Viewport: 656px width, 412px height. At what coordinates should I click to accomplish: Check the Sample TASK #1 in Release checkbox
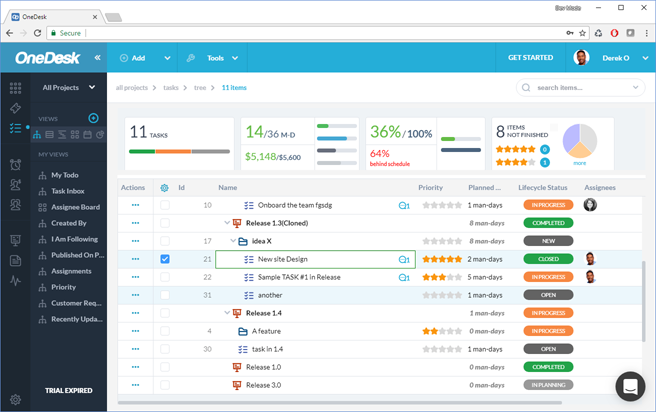pos(165,277)
